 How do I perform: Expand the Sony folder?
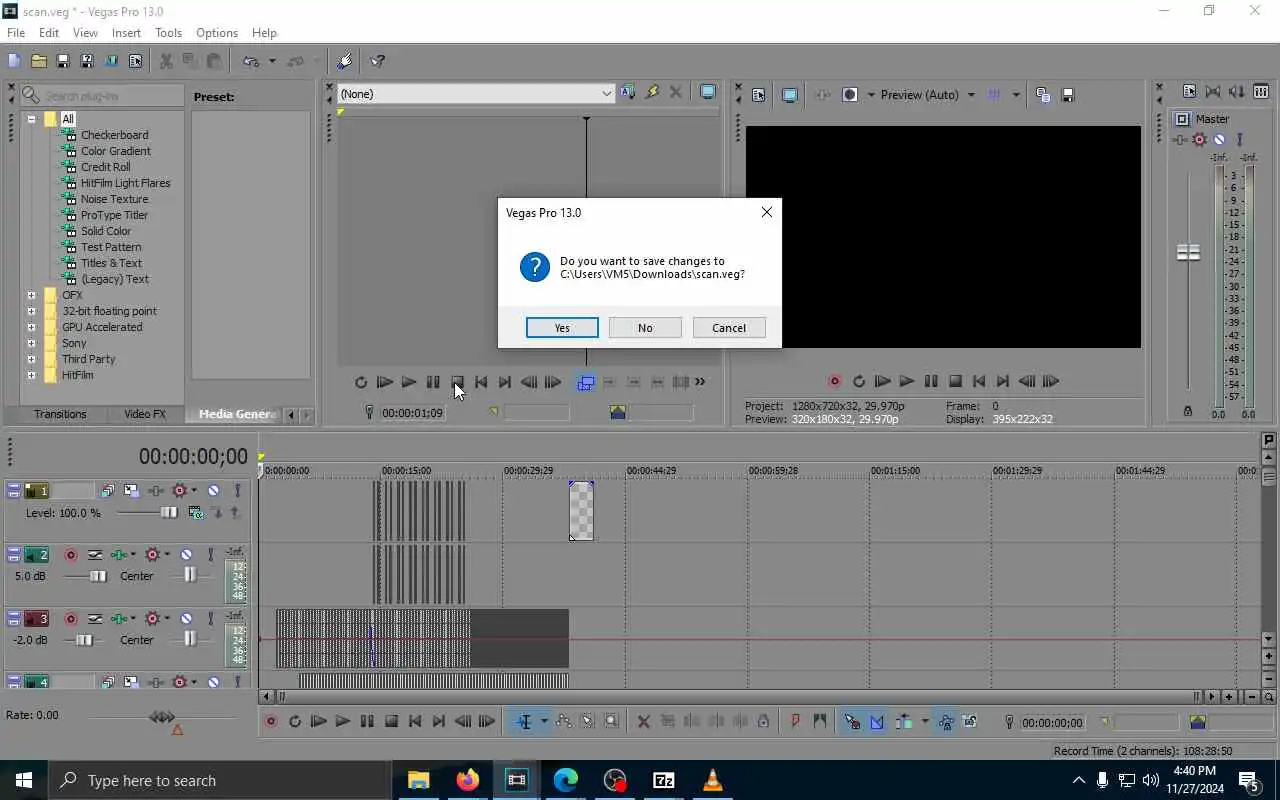click(31, 343)
